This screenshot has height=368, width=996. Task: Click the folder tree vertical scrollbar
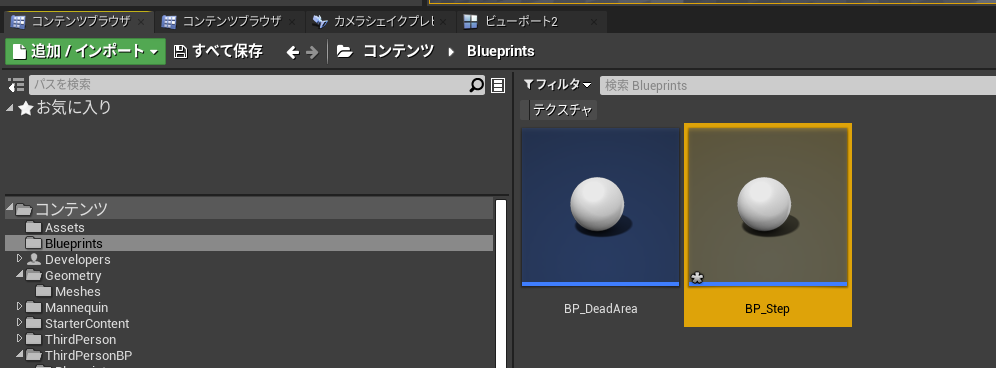coord(501,283)
